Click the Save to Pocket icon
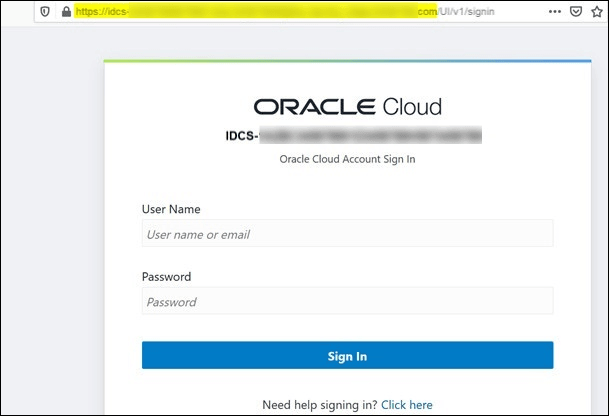 point(576,12)
